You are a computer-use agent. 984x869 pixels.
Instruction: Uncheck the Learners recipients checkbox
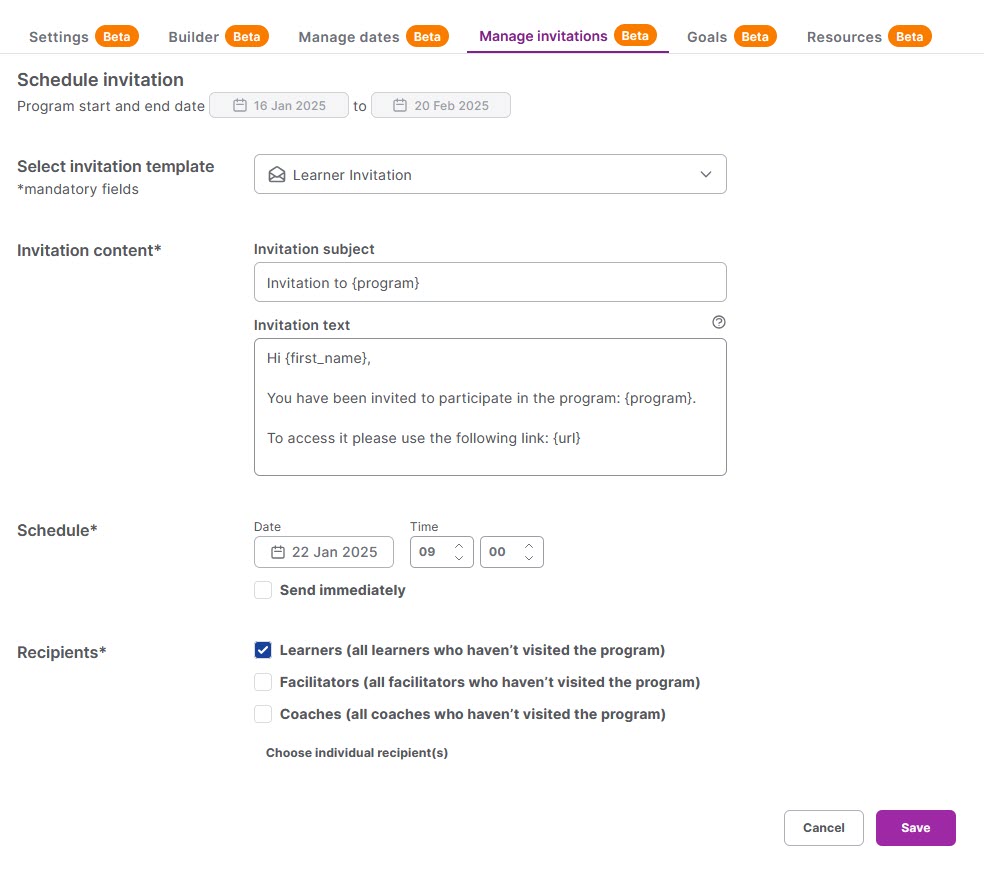point(263,650)
